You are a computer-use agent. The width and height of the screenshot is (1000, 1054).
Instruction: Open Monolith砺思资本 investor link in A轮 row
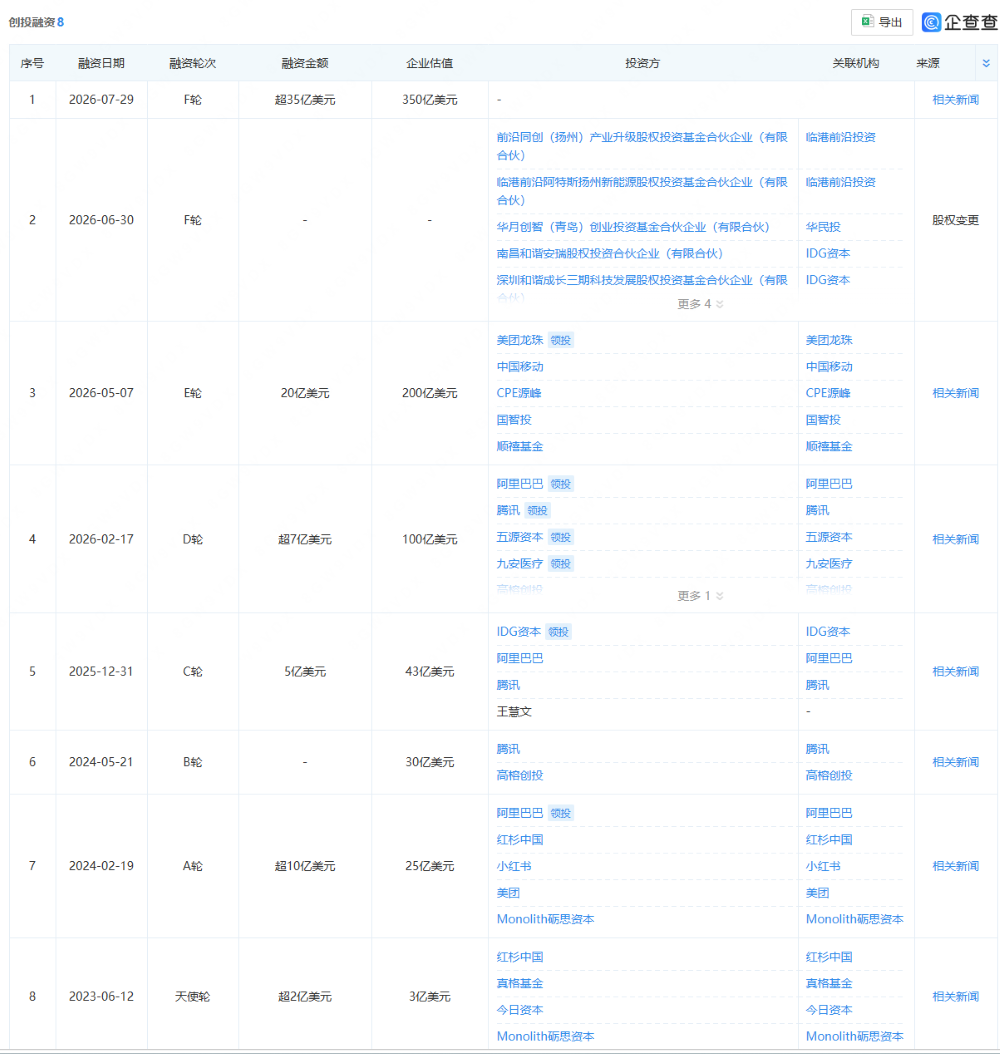tap(545, 919)
